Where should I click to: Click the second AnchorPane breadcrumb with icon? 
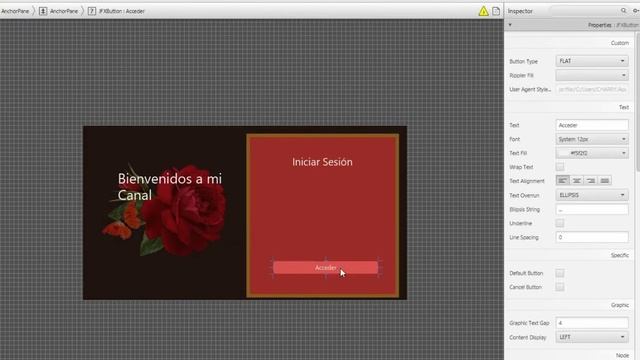click(58, 11)
